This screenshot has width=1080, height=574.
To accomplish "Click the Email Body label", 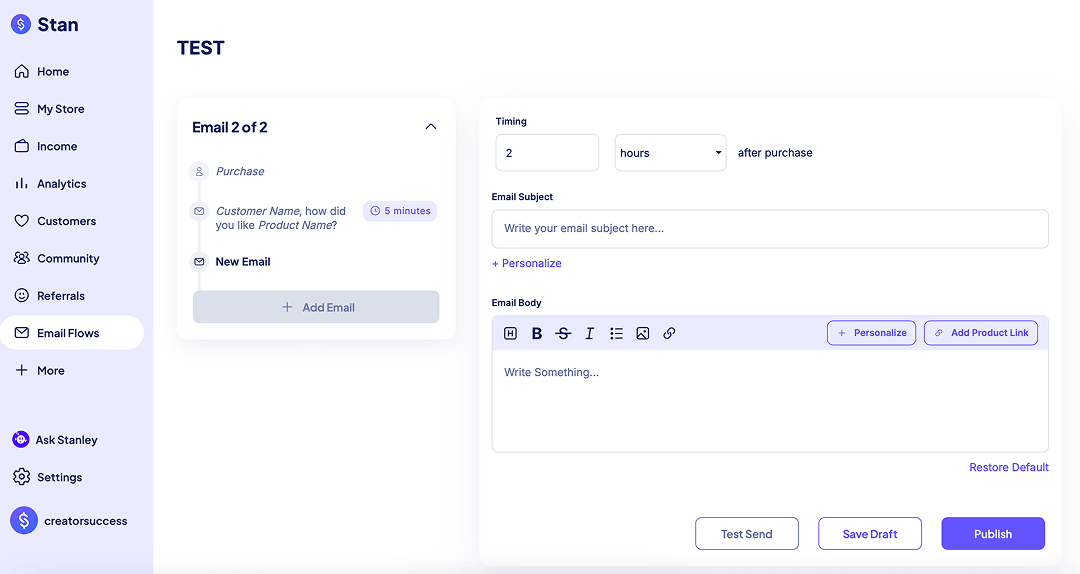I will [517, 303].
